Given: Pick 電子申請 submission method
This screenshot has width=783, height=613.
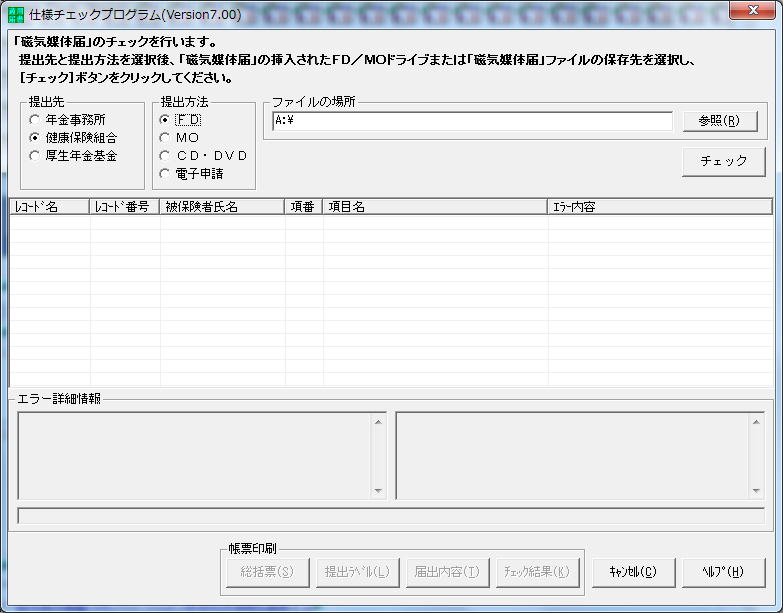Looking at the screenshot, I should pyautogui.click(x=191, y=174).
